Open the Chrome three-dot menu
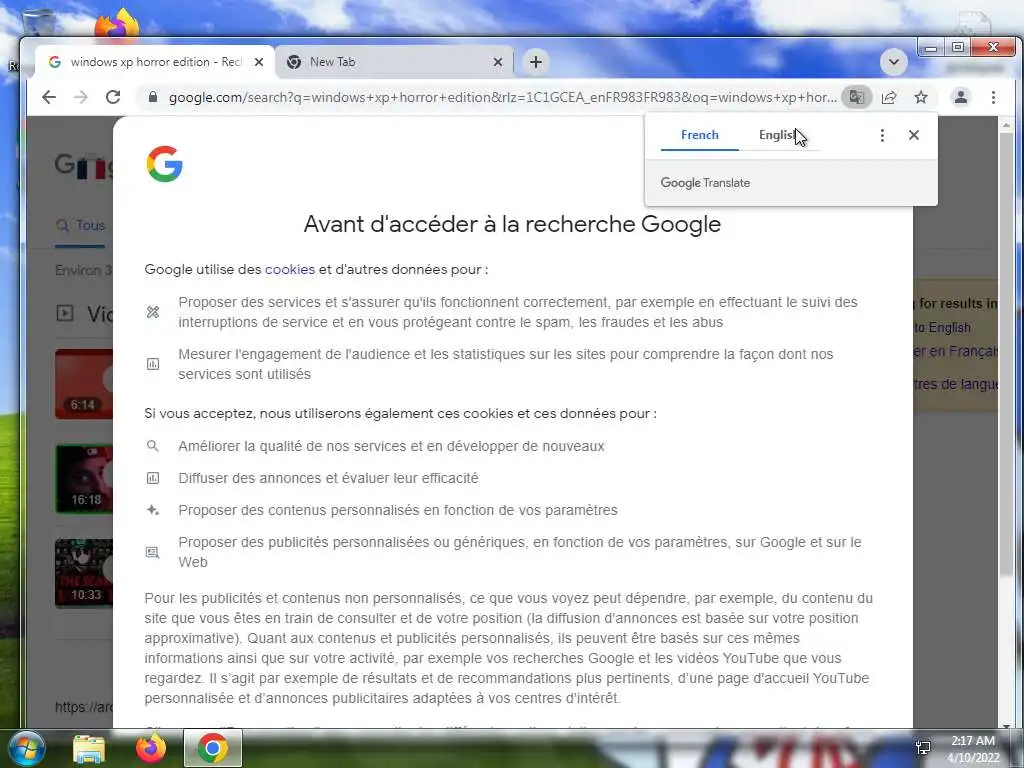 coord(993,97)
